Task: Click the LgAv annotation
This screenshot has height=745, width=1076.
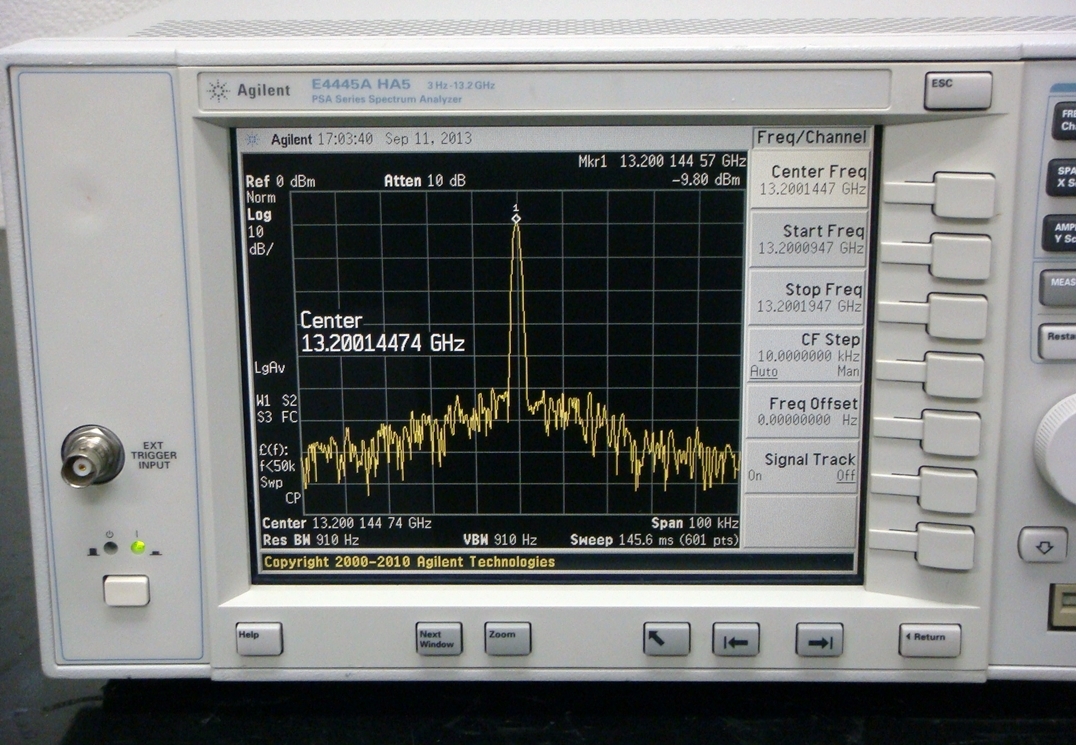Action: click(x=269, y=368)
